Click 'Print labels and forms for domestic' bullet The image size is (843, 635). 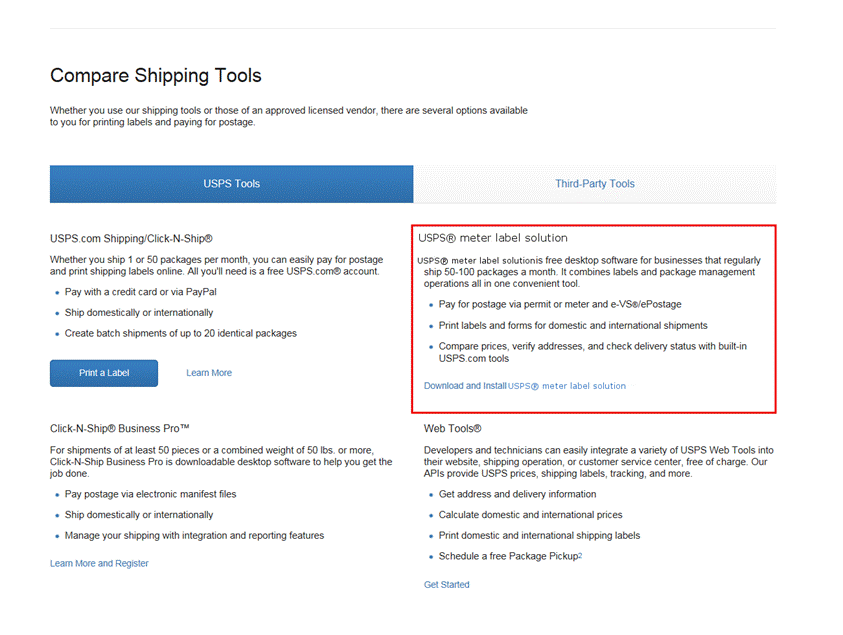click(573, 326)
